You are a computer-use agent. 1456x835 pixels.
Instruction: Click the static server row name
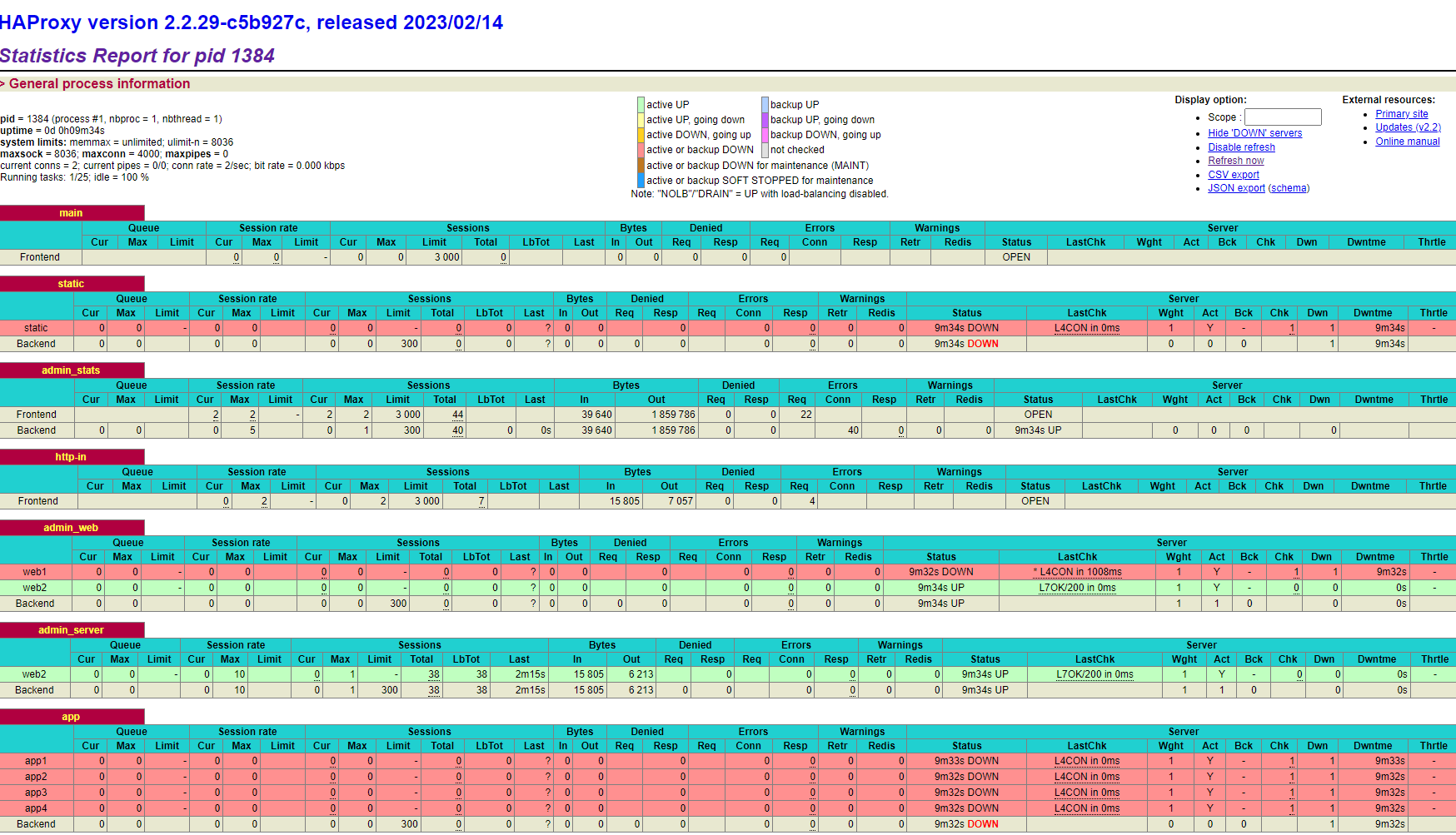(36, 328)
